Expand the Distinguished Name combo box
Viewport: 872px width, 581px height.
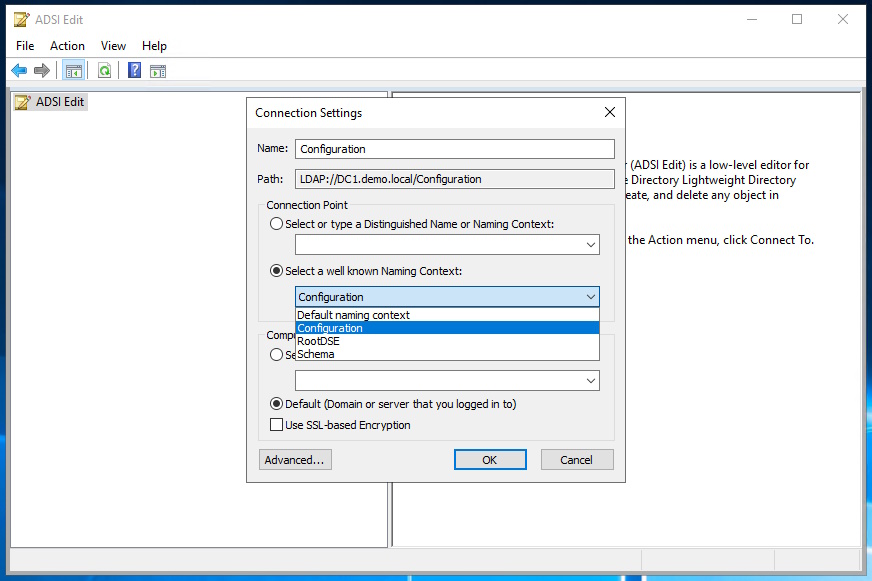[591, 245]
